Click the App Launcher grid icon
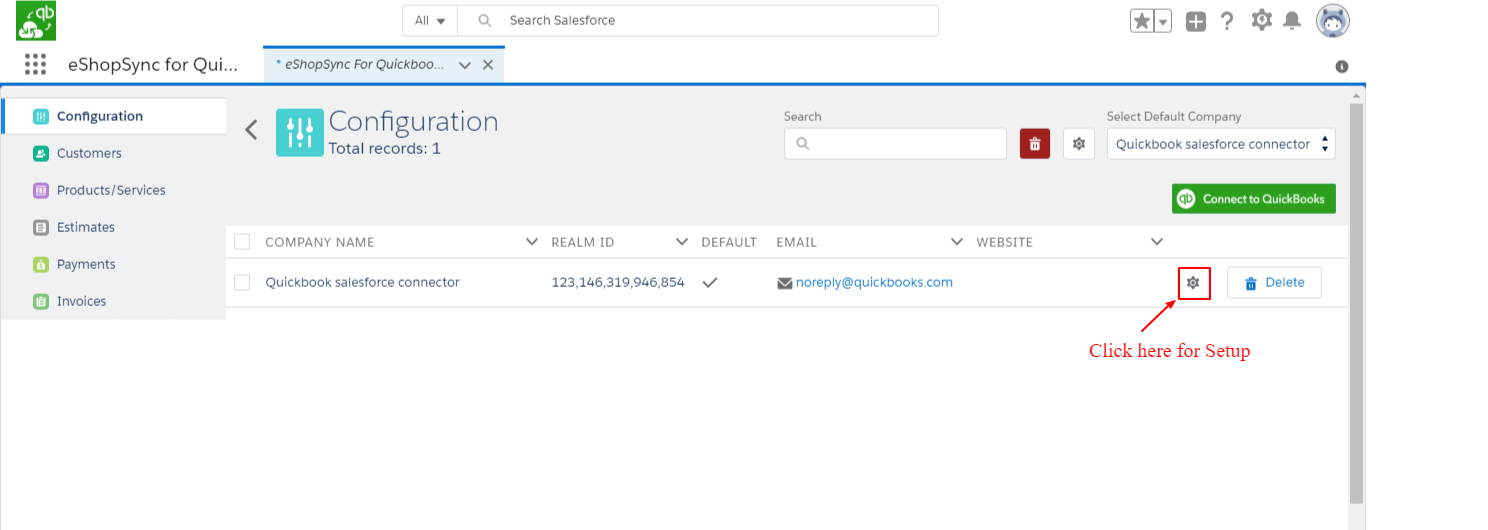The height and width of the screenshot is (530, 1488). click(35, 65)
